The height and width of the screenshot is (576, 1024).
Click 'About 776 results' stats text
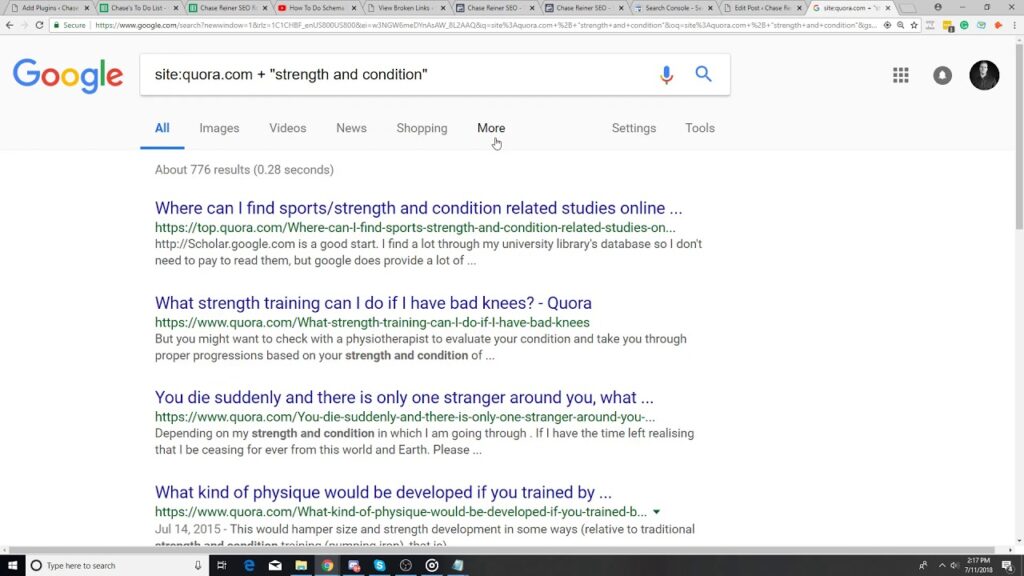tap(244, 170)
